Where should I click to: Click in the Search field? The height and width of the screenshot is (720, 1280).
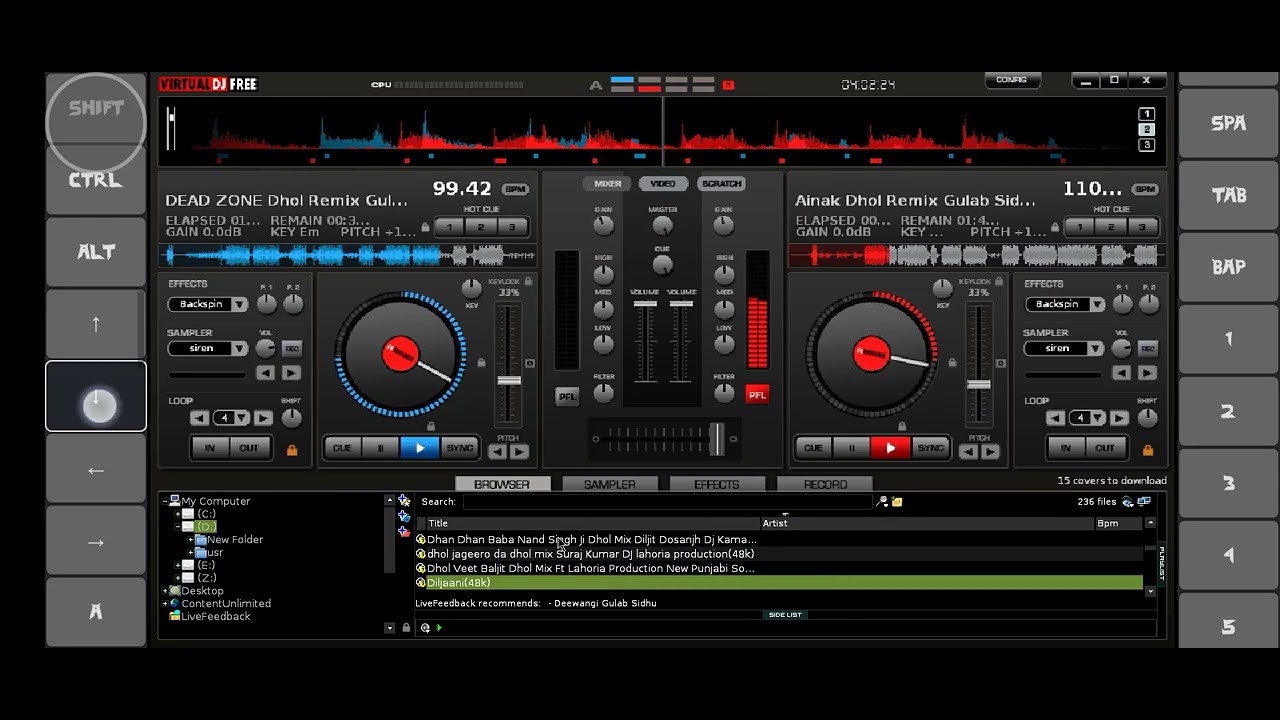point(666,502)
